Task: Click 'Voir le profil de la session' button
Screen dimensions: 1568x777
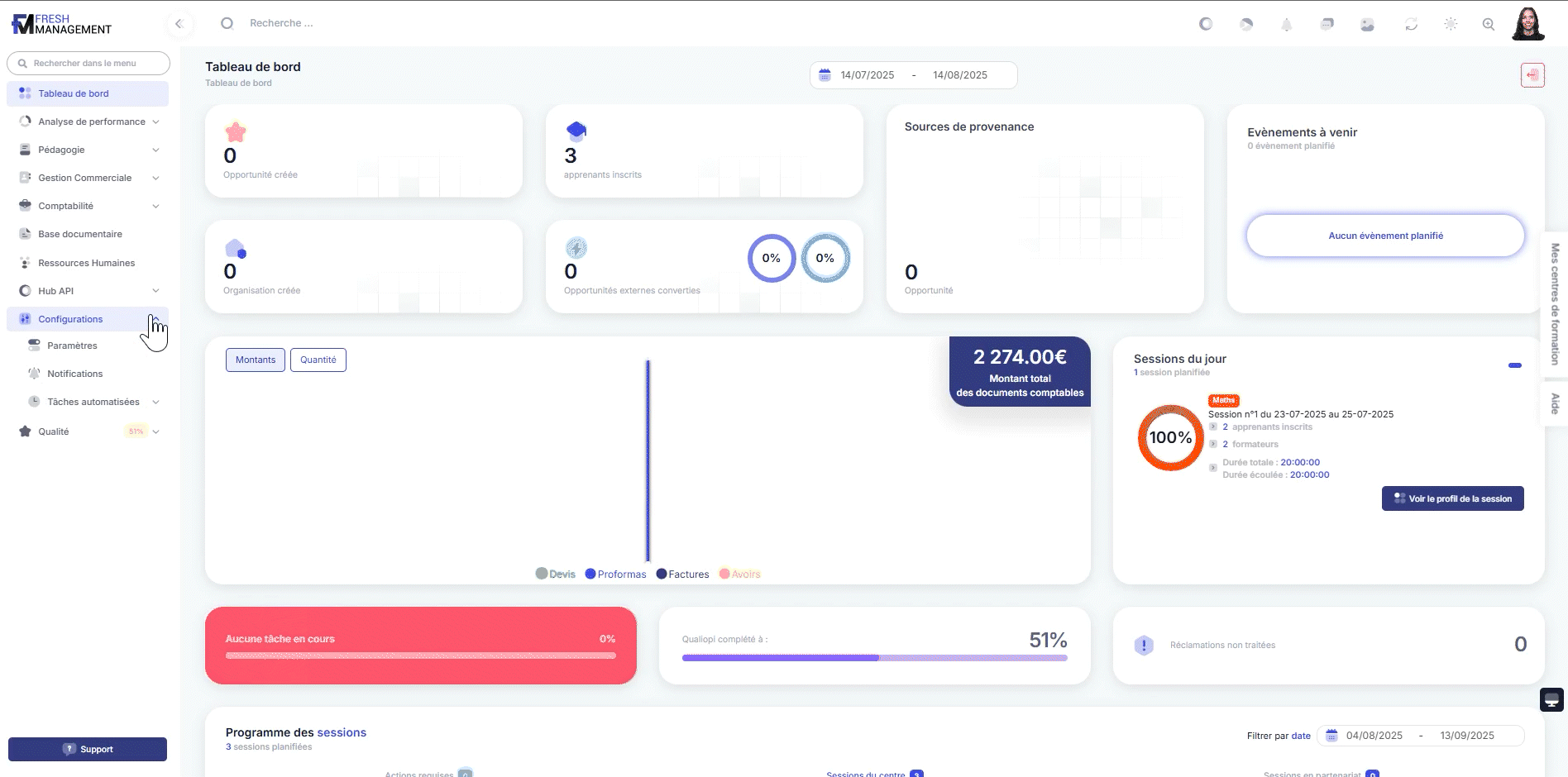Action: click(1452, 498)
